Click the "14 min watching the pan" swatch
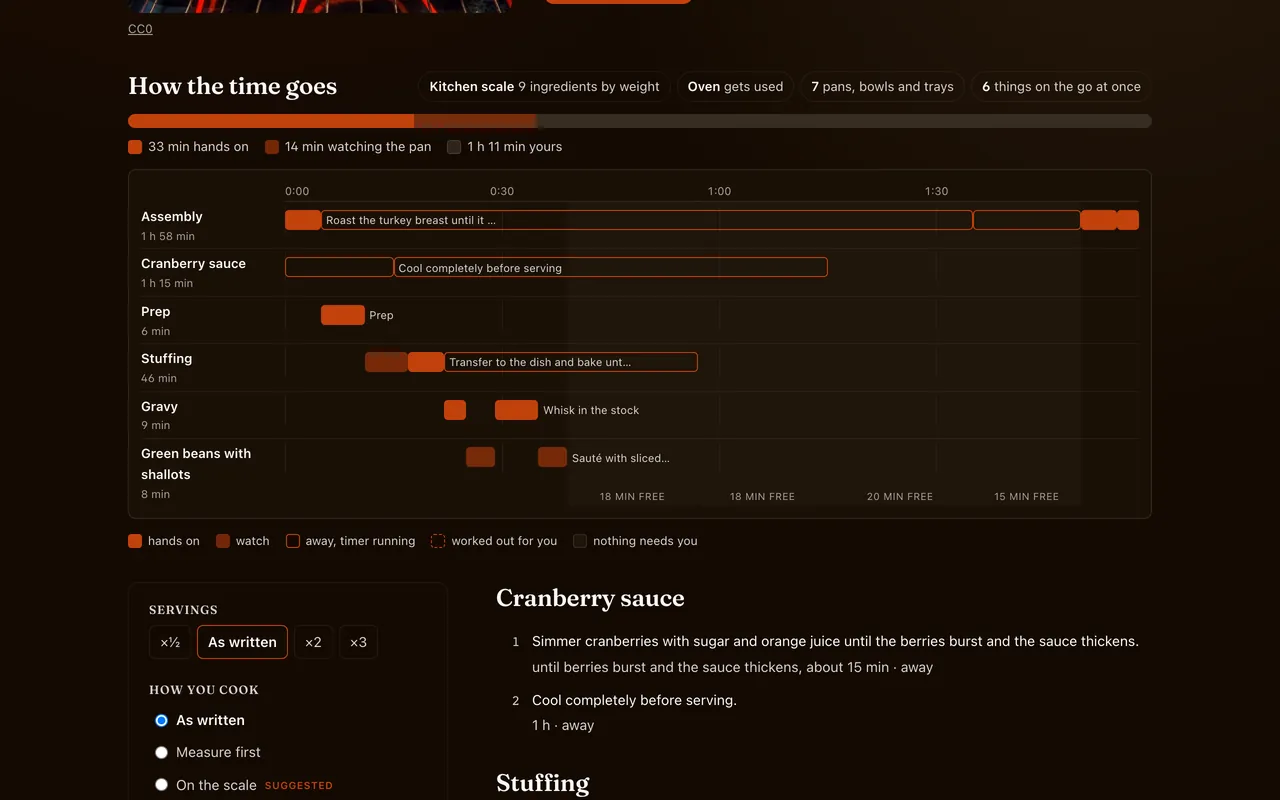Viewport: 1280px width, 800px height. [x=272, y=147]
